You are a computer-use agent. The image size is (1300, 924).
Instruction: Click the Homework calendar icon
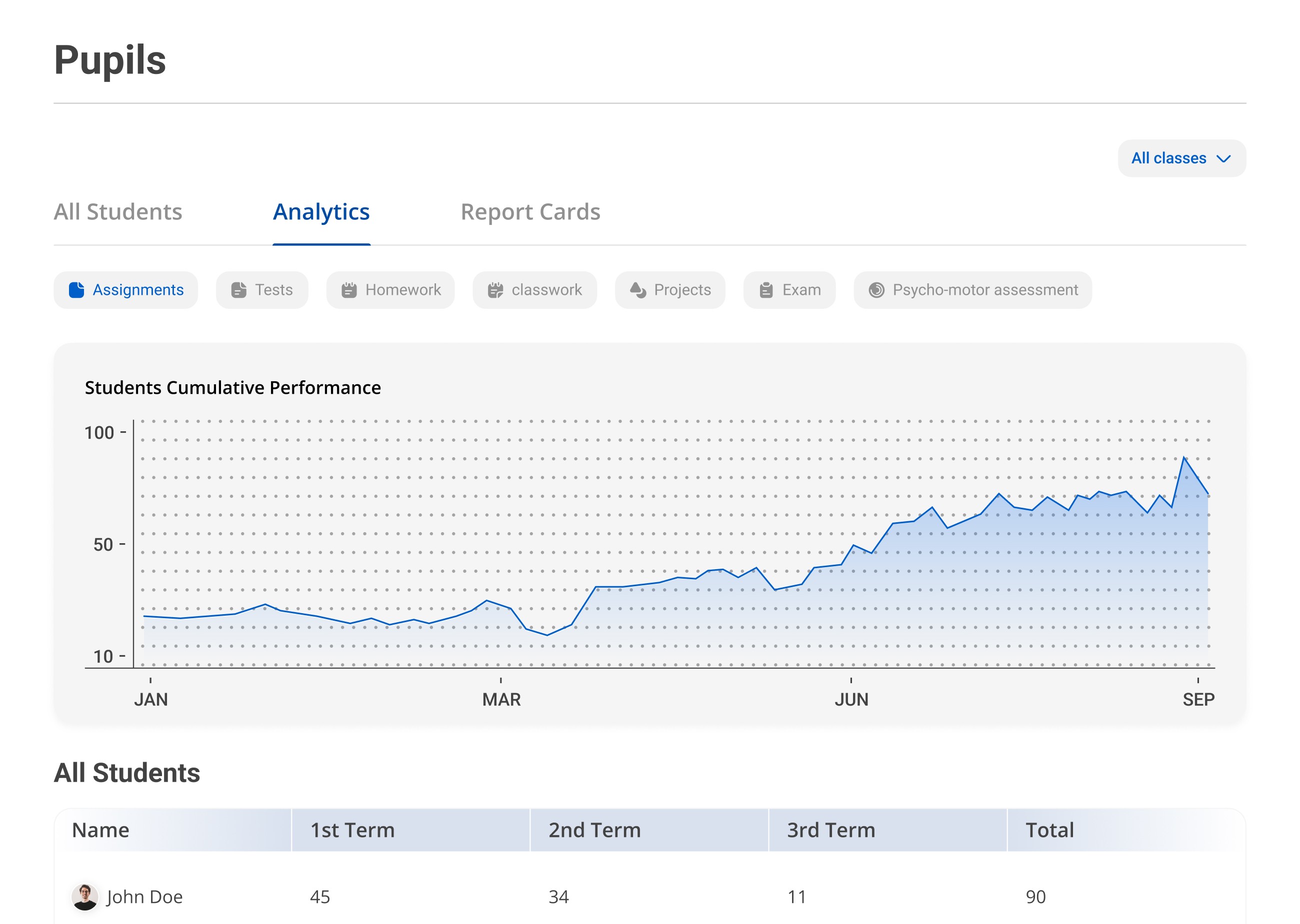point(349,290)
